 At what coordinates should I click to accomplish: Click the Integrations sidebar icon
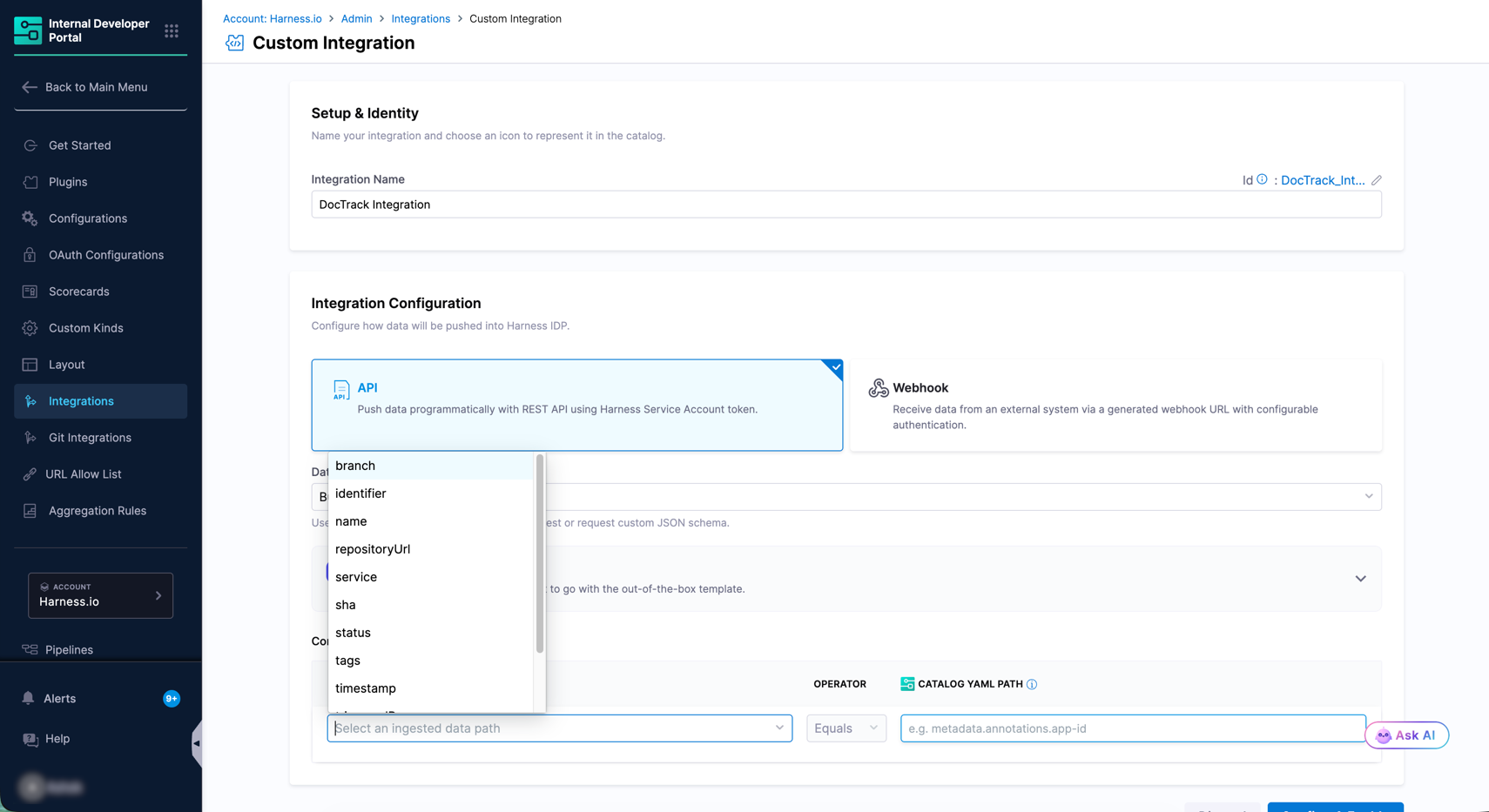click(x=30, y=401)
